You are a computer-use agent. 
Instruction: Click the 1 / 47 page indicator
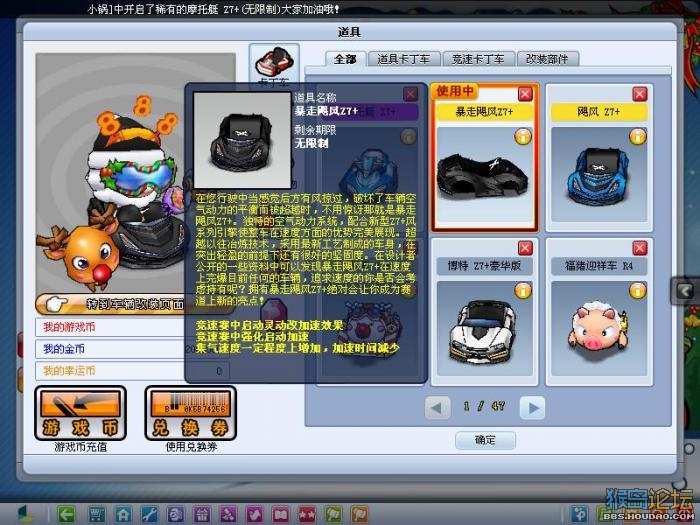(x=484, y=406)
